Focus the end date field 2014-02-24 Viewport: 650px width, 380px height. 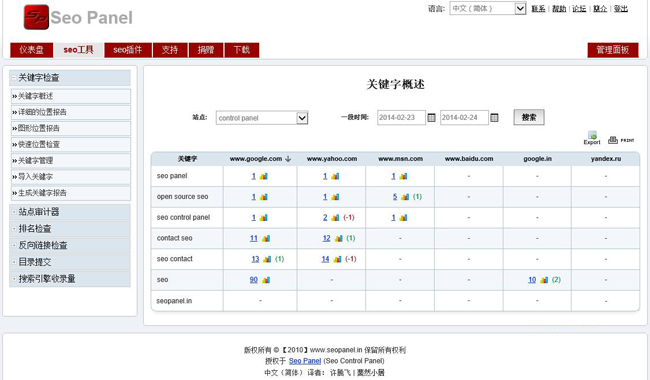pos(464,118)
